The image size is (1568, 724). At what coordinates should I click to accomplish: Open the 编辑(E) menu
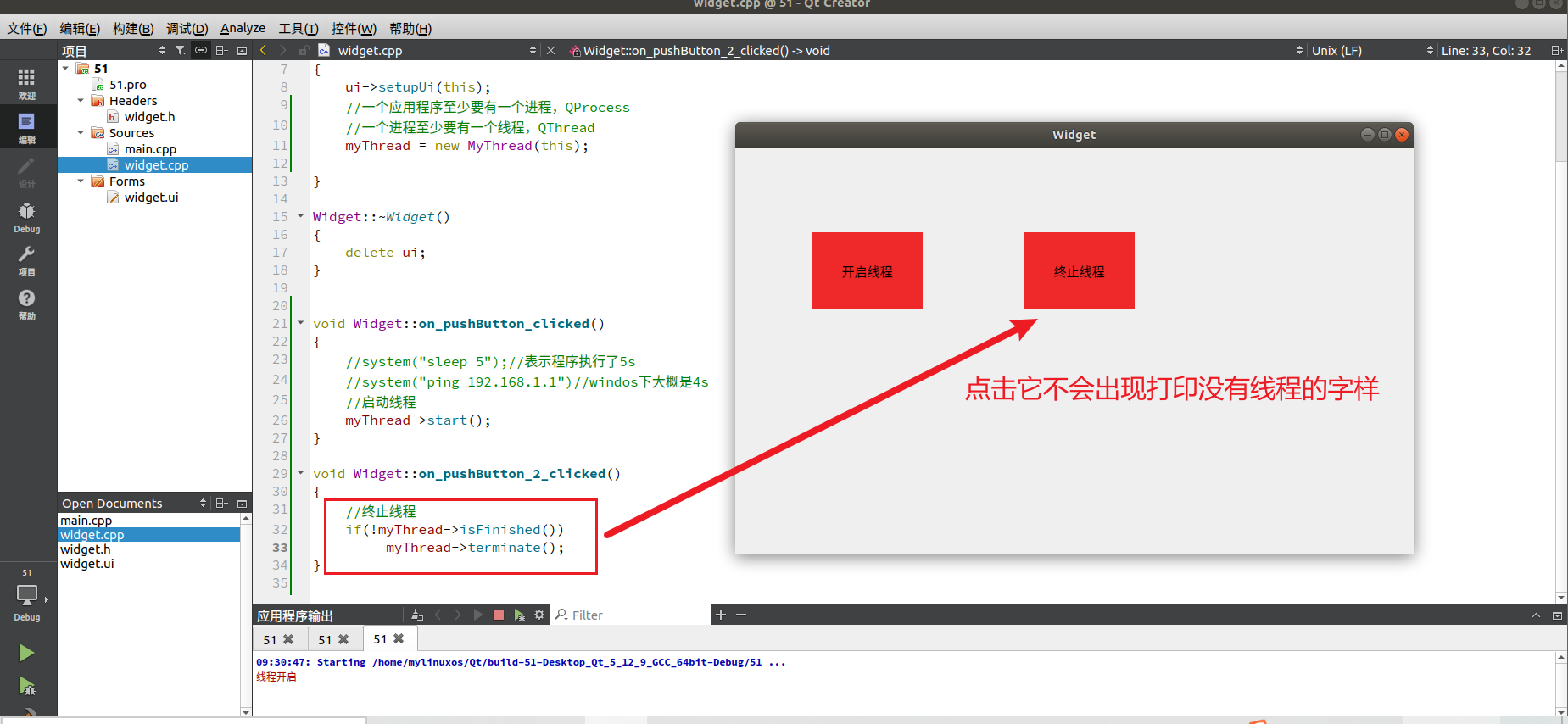80,29
